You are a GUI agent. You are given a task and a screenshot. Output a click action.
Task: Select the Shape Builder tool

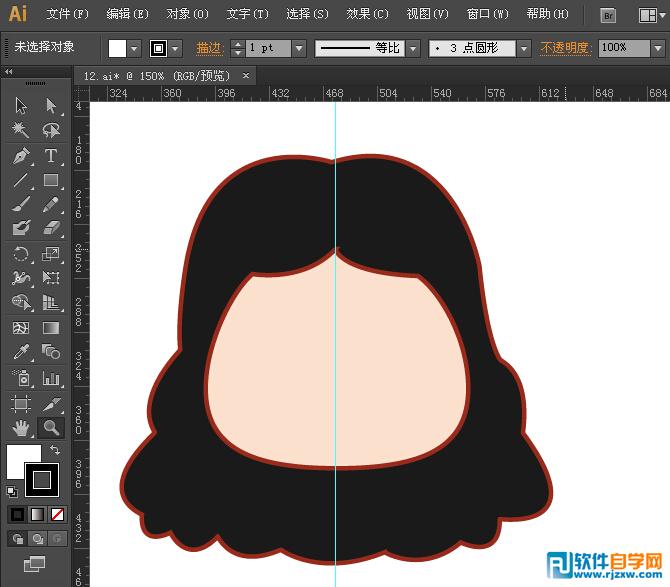point(21,302)
